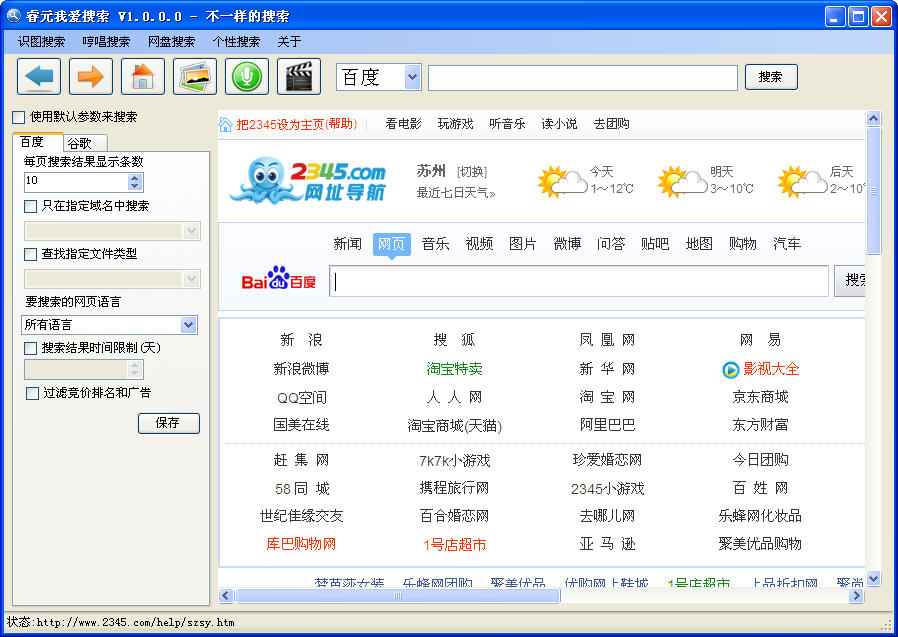Open the 听音乐 link
Image resolution: width=898 pixels, height=637 pixels.
point(507,124)
